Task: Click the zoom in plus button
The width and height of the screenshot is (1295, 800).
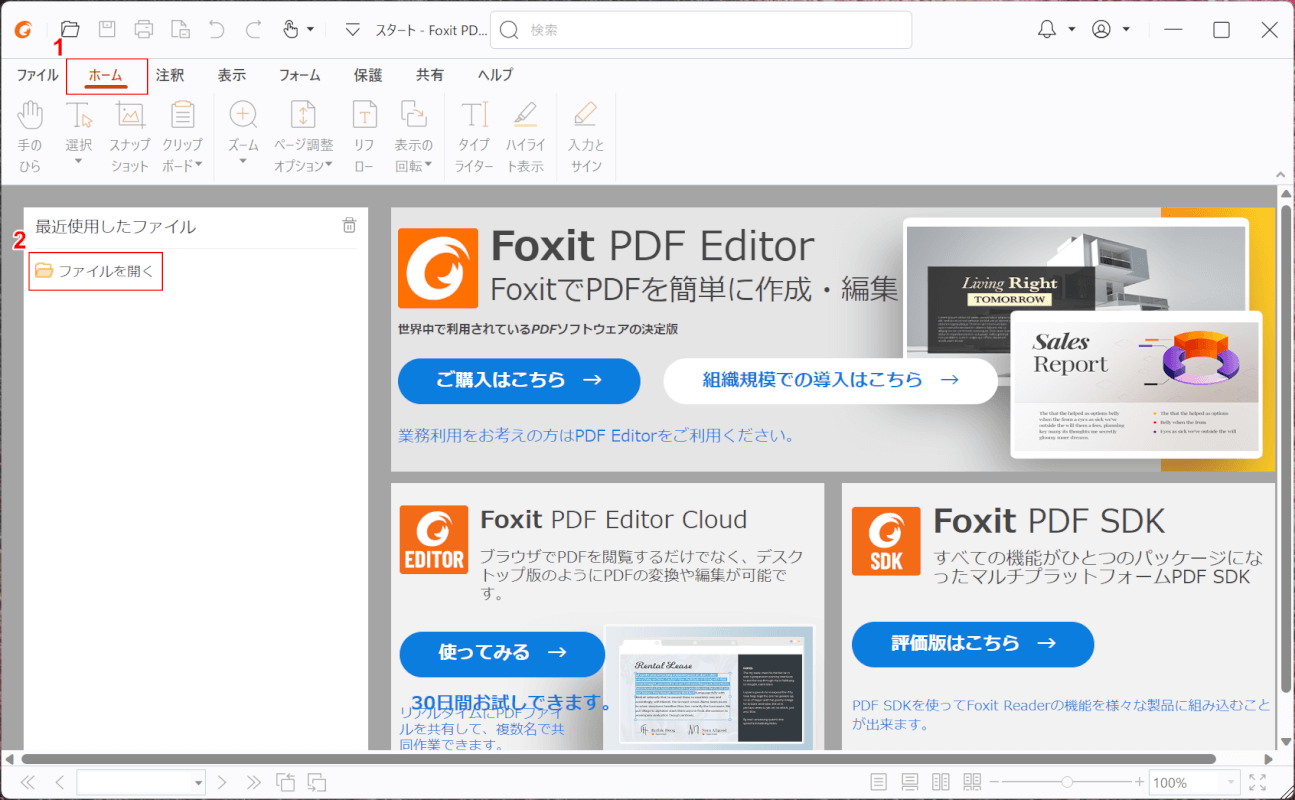Action: tap(1139, 782)
